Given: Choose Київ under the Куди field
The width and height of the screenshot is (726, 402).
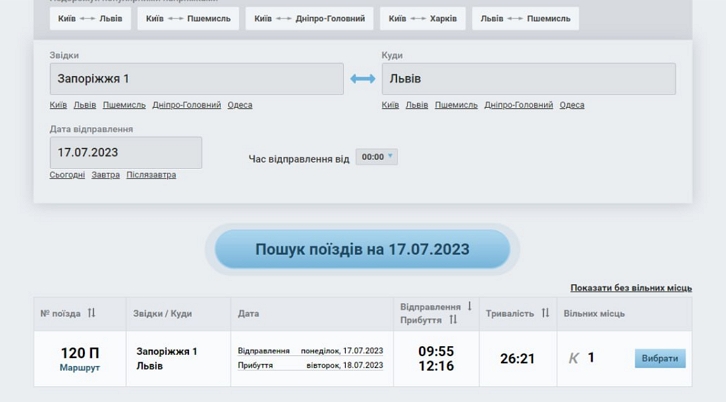Looking at the screenshot, I should click(x=390, y=105).
